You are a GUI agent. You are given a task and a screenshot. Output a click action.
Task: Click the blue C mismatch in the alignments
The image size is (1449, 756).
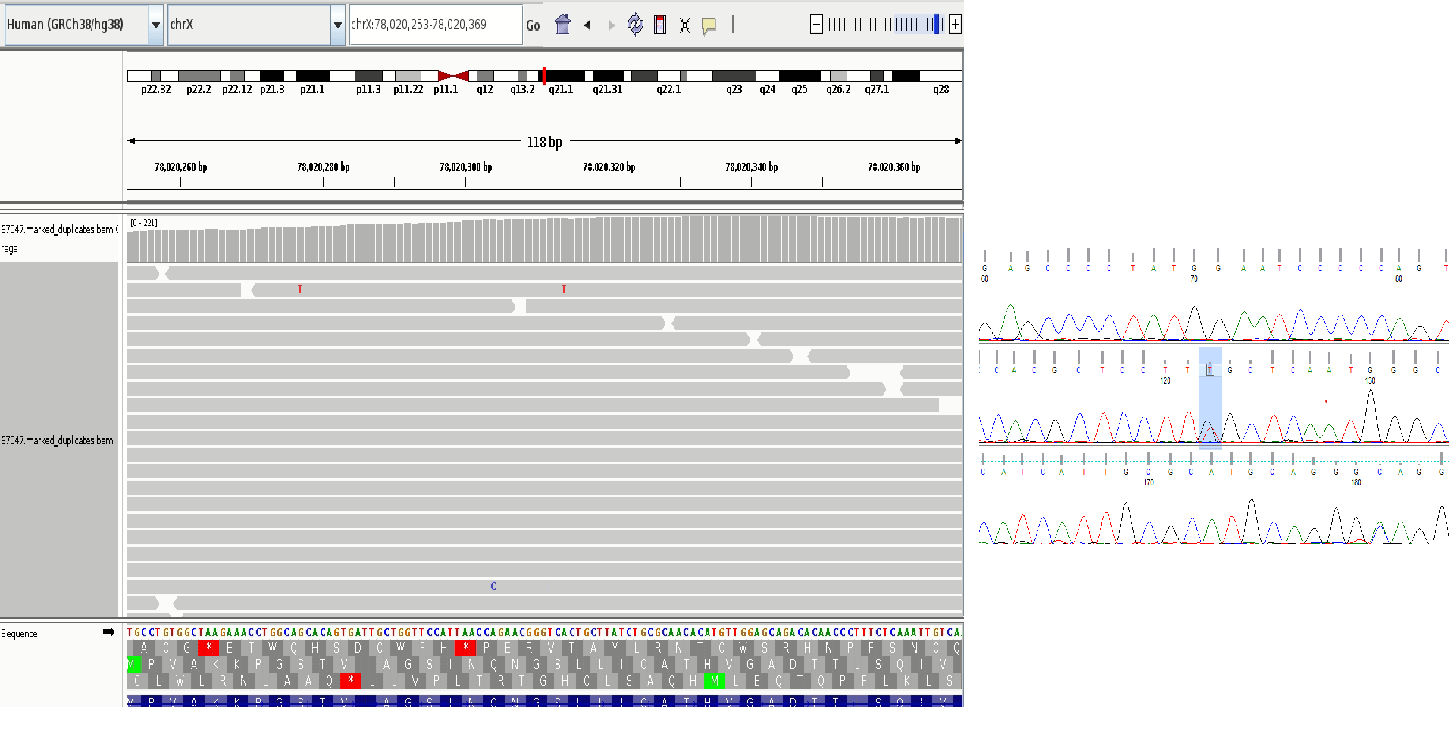click(x=493, y=586)
